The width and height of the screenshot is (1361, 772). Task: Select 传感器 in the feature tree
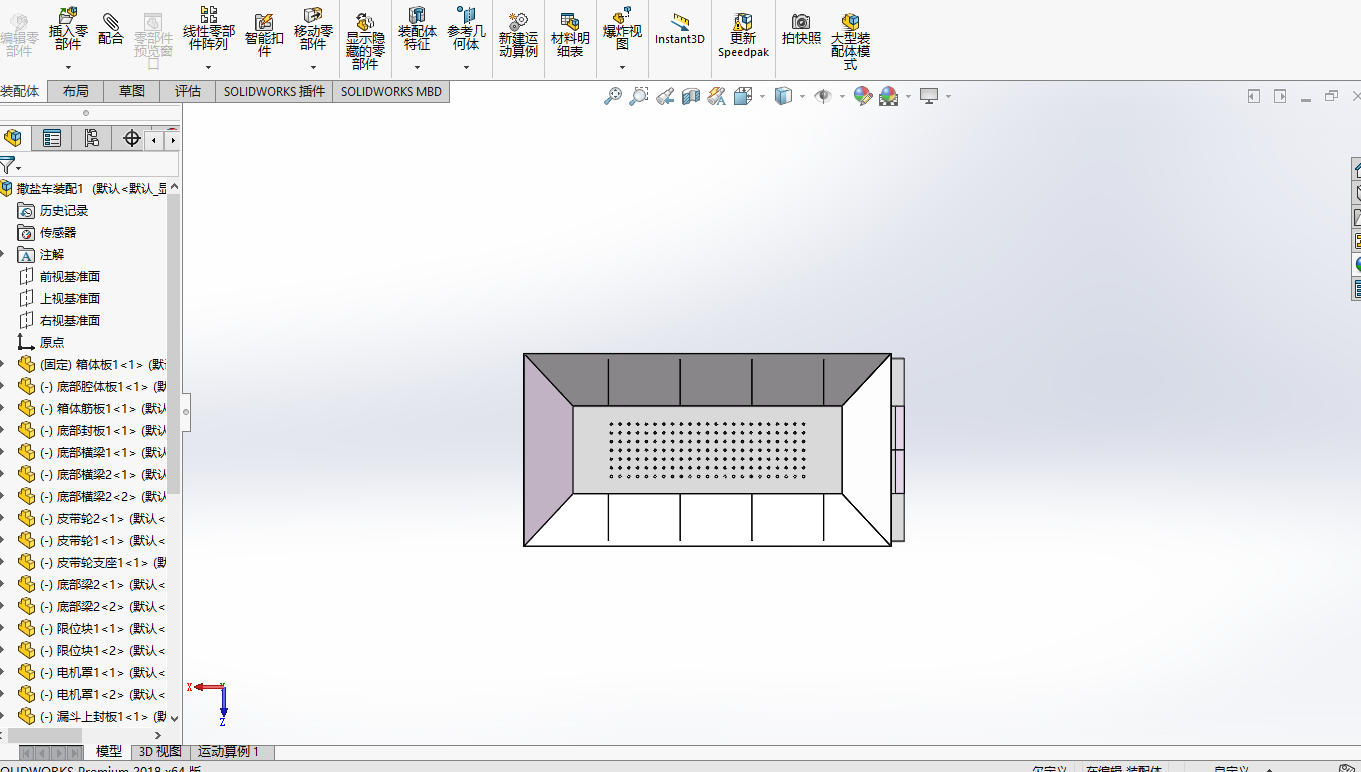(x=58, y=232)
